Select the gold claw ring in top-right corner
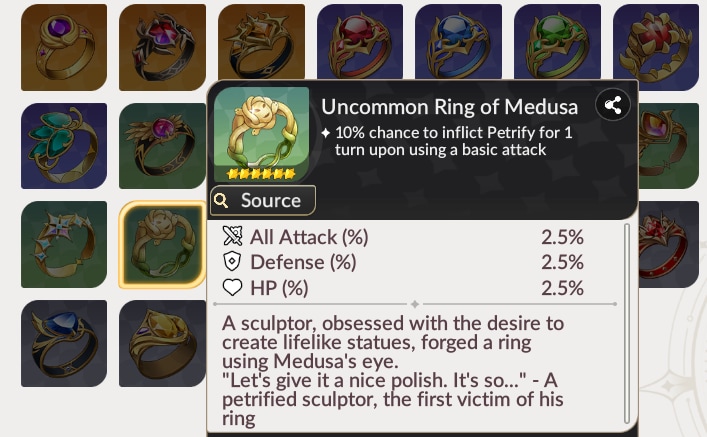This screenshot has width=707, height=437. click(x=656, y=47)
